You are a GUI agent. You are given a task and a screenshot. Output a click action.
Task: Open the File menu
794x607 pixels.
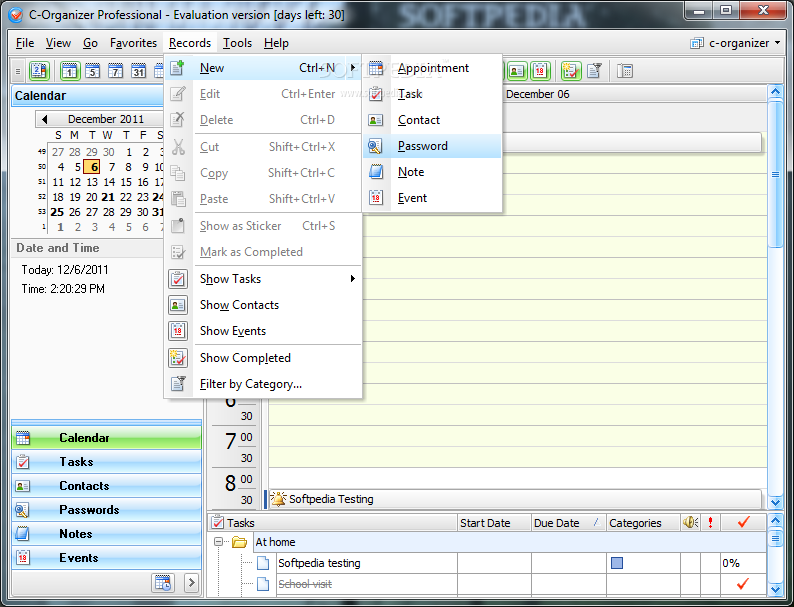pyautogui.click(x=25, y=43)
